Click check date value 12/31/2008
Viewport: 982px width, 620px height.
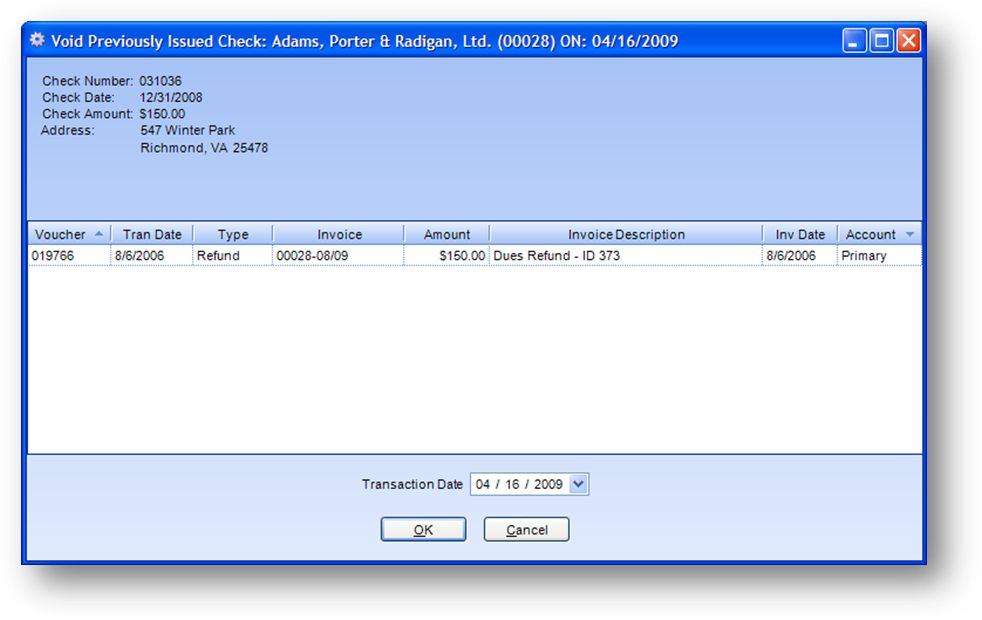tap(171, 97)
